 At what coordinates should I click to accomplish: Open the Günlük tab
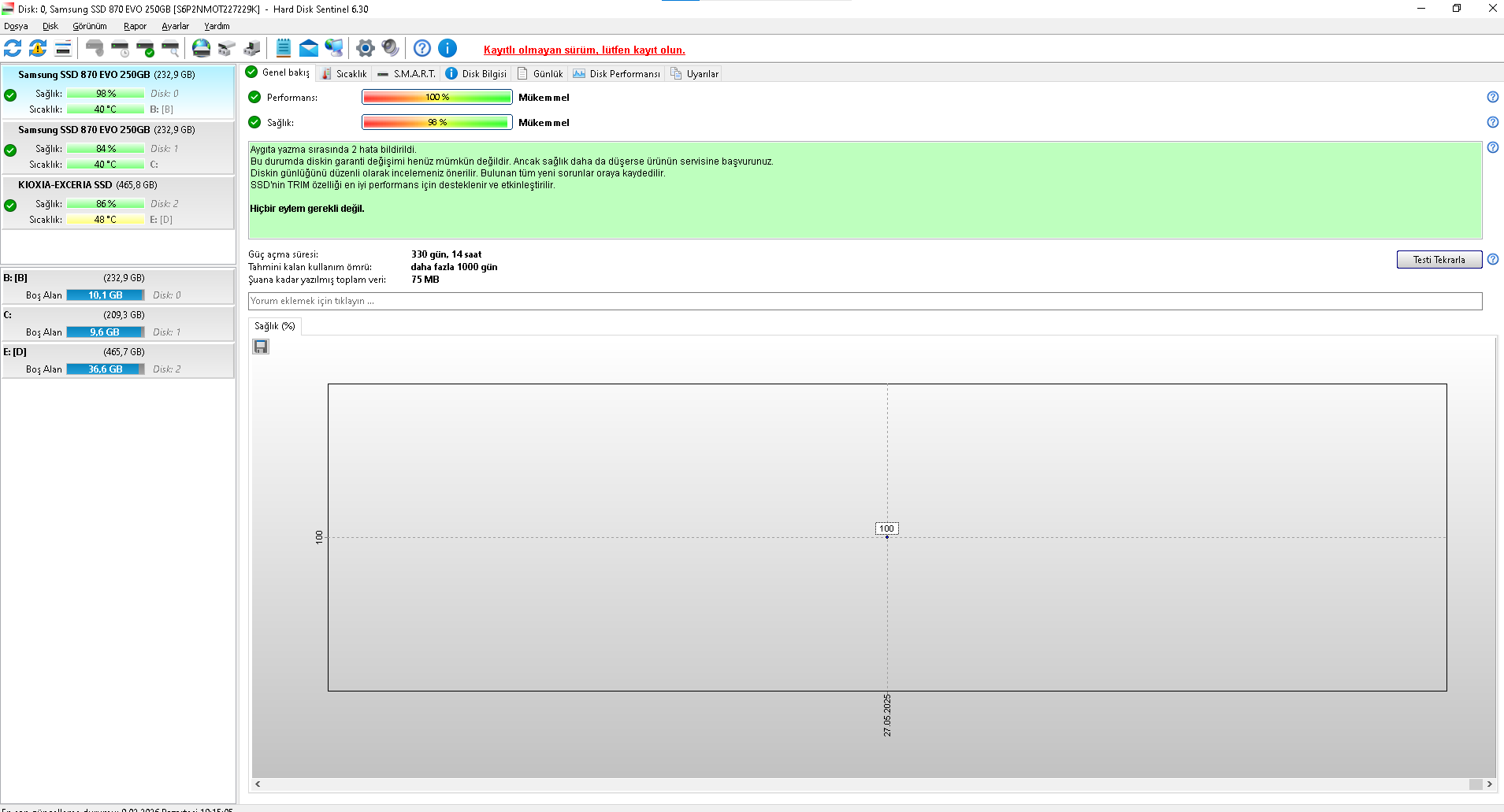click(x=540, y=73)
